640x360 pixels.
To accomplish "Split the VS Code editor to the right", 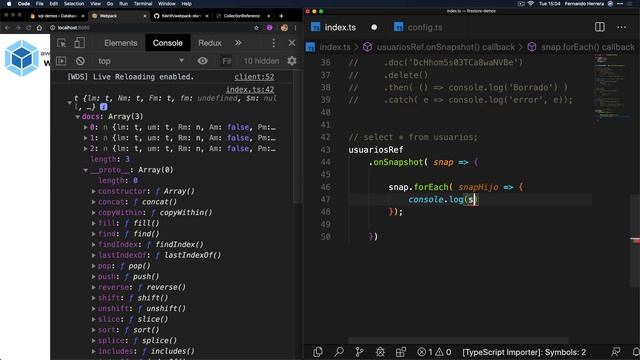I will [600, 27].
